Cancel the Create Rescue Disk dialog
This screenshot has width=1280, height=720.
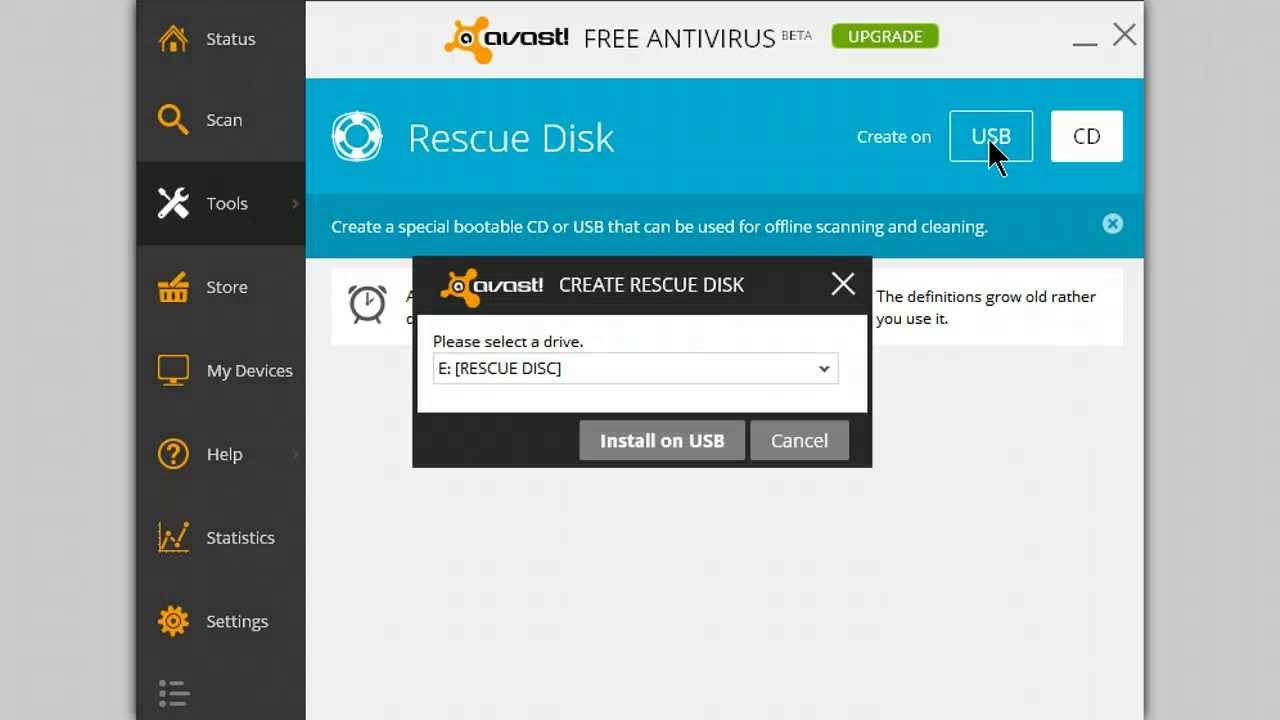799,440
